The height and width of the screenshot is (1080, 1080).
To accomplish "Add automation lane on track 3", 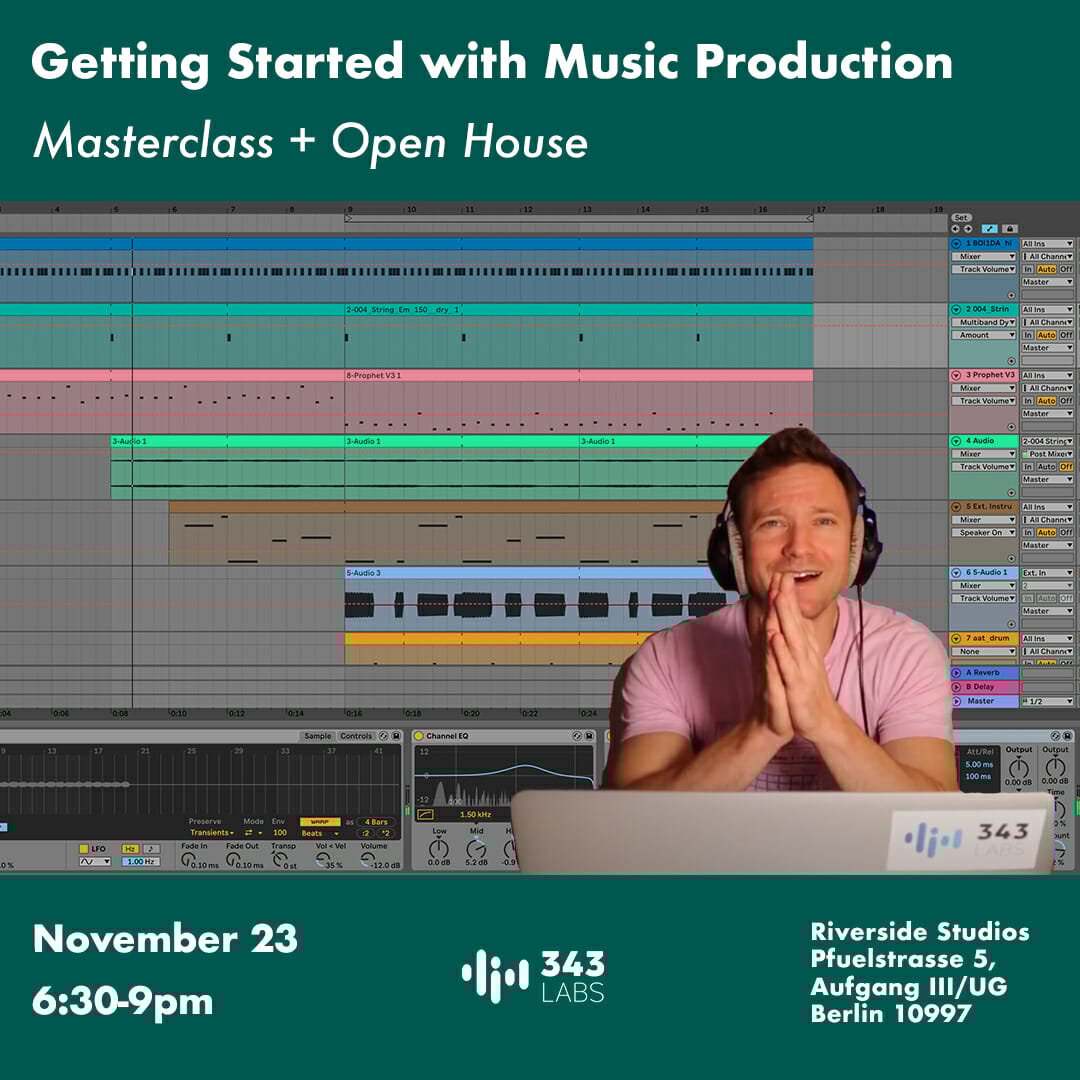I will 1011,427.
